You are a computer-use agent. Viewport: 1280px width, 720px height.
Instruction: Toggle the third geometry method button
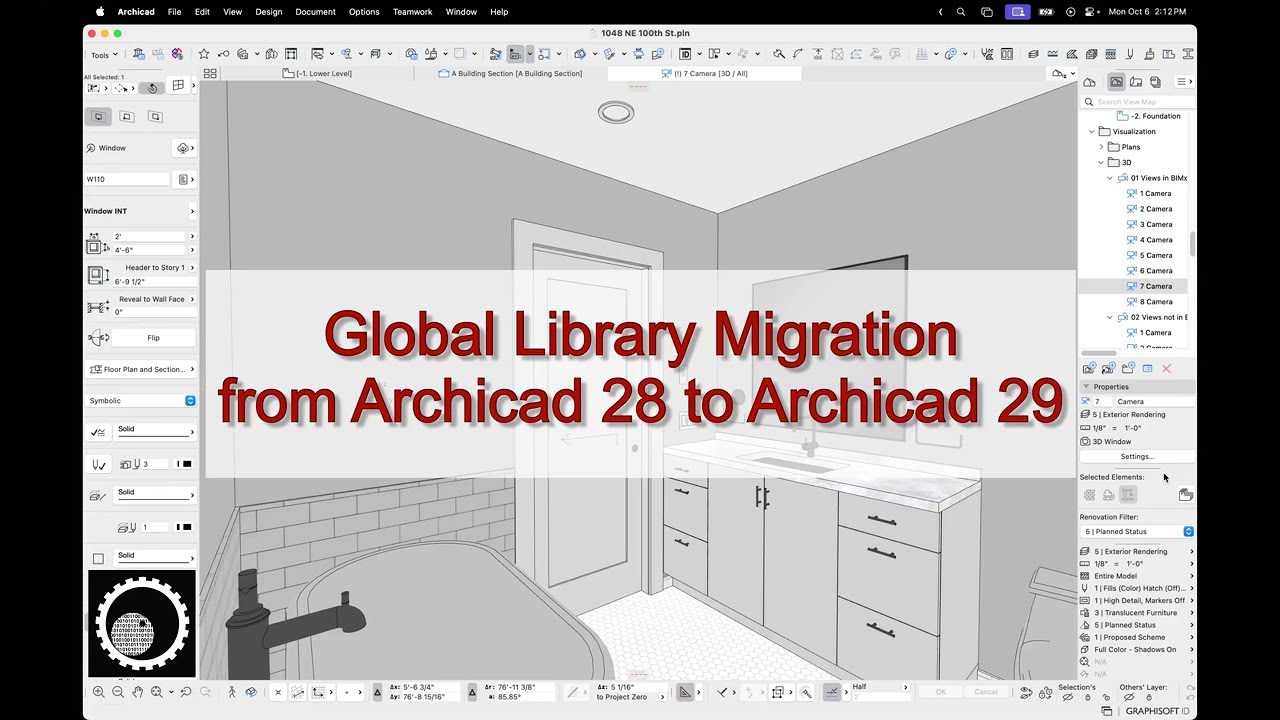pyautogui.click(x=154, y=116)
